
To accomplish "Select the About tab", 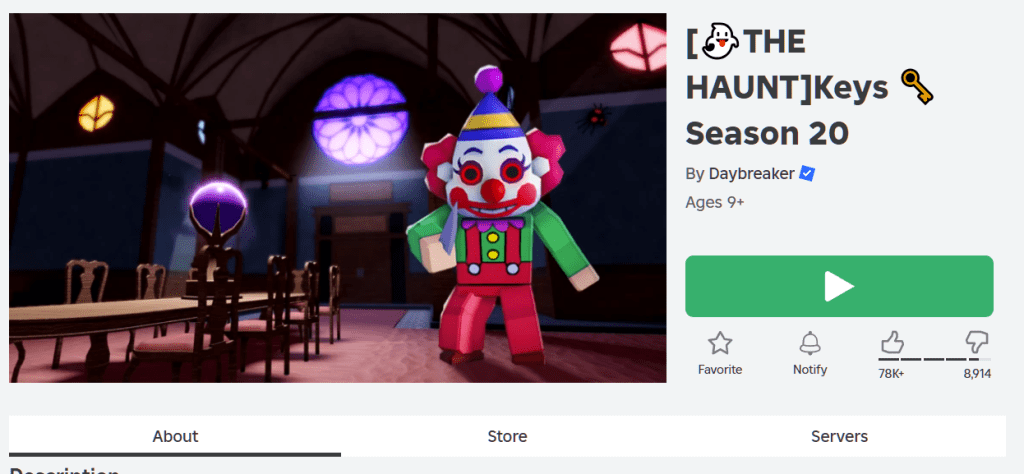I will tap(175, 436).
